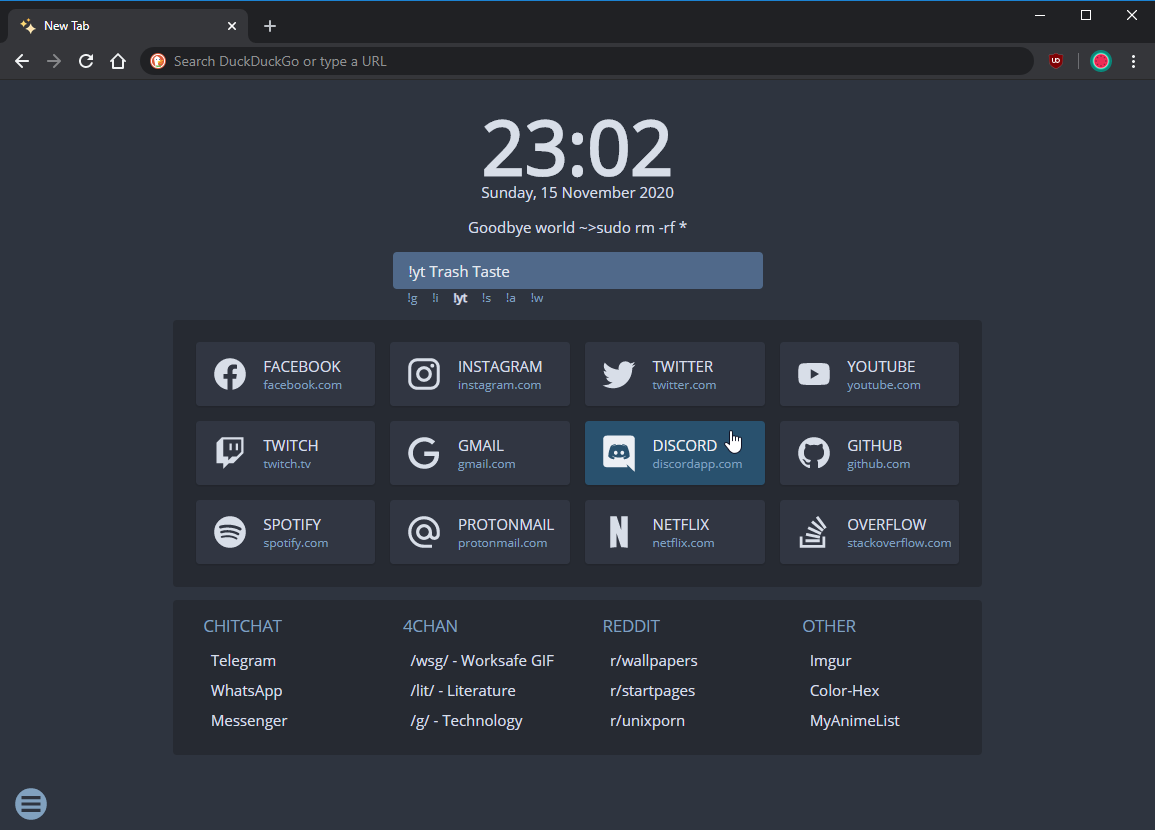
Task: Focus the browser address bar
Action: click(x=587, y=61)
